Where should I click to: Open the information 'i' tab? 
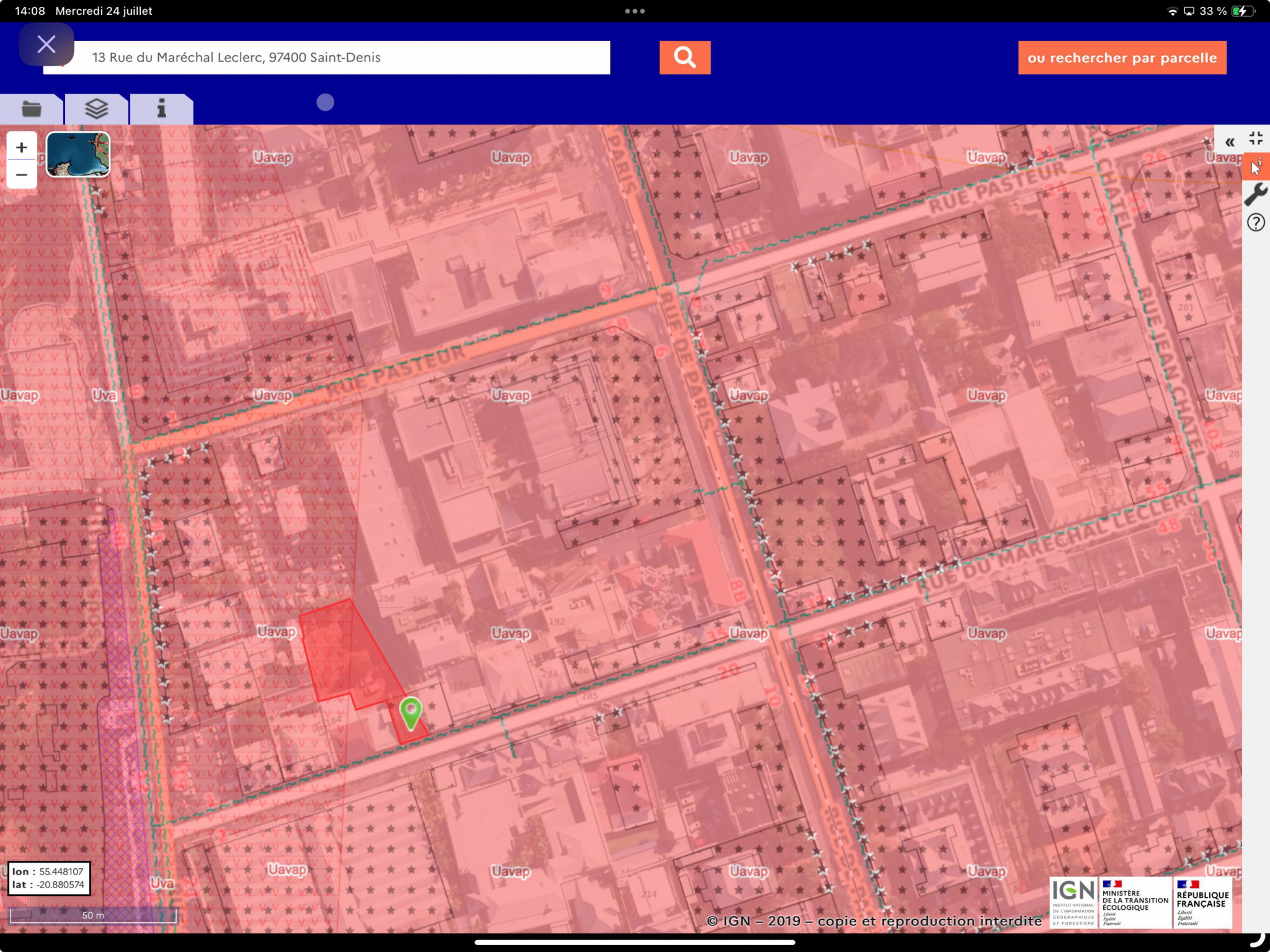161,109
